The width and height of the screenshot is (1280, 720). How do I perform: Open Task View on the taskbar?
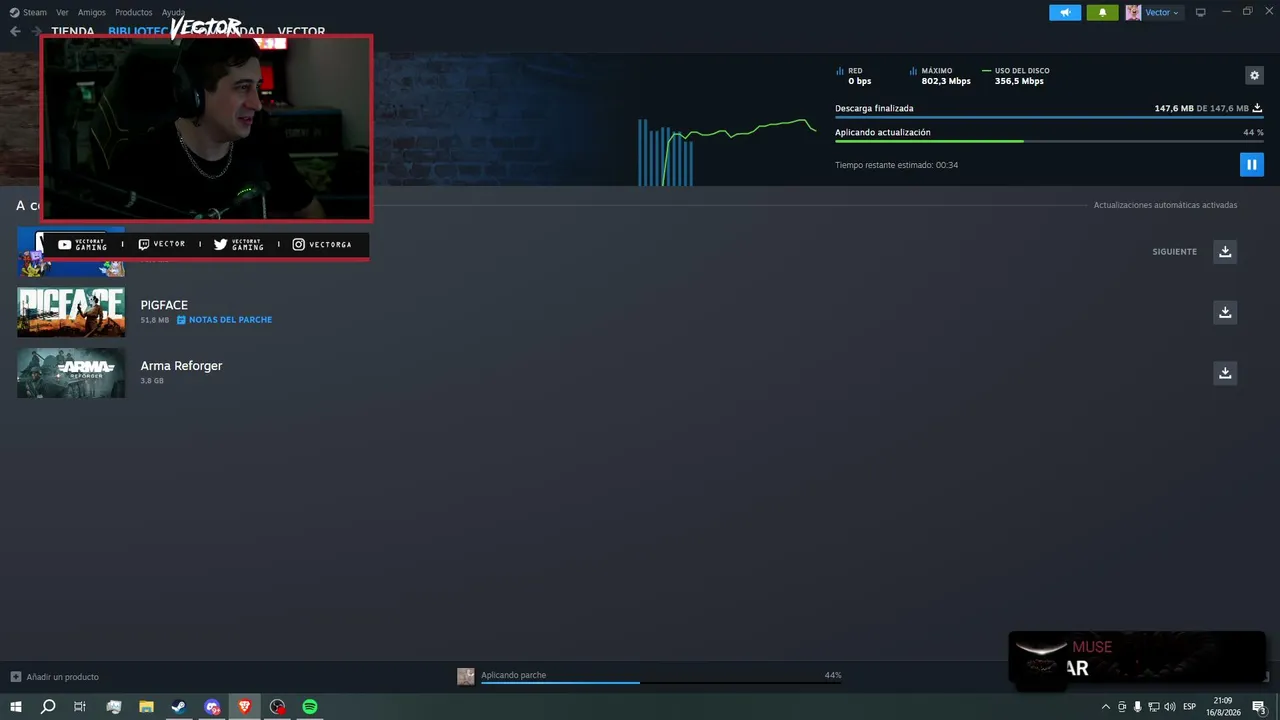(x=80, y=707)
